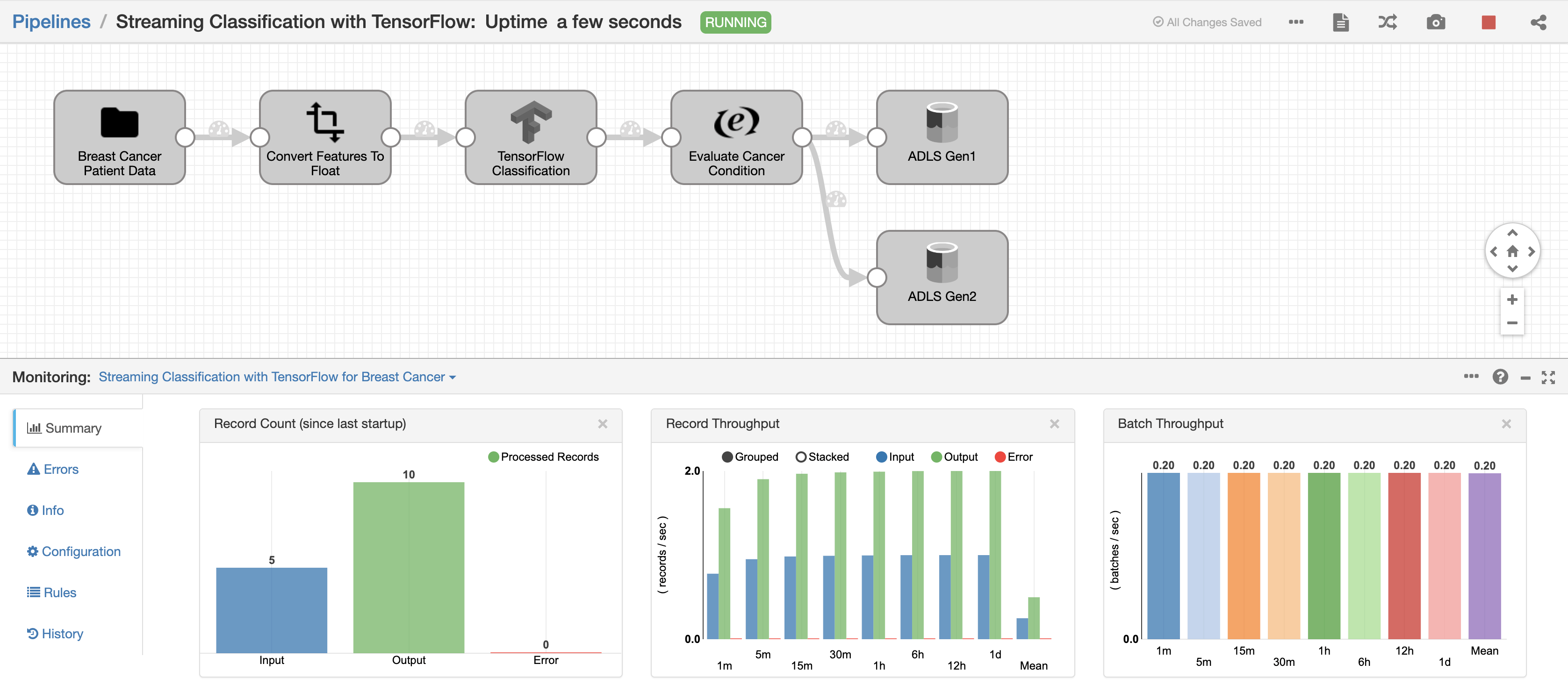
Task: Take a snapshot with the camera icon
Action: [x=1436, y=22]
